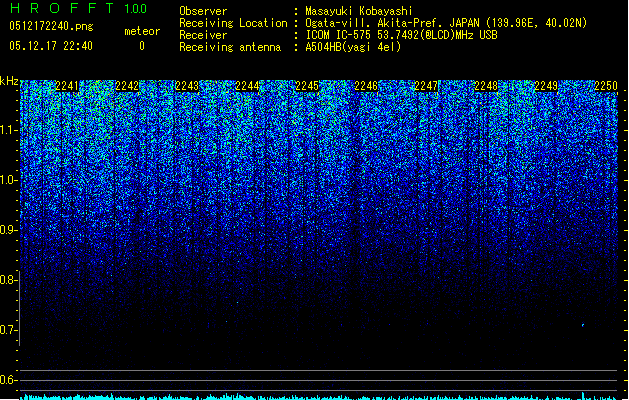Click the Receiver label
629x400 pixels.
click(203, 35)
